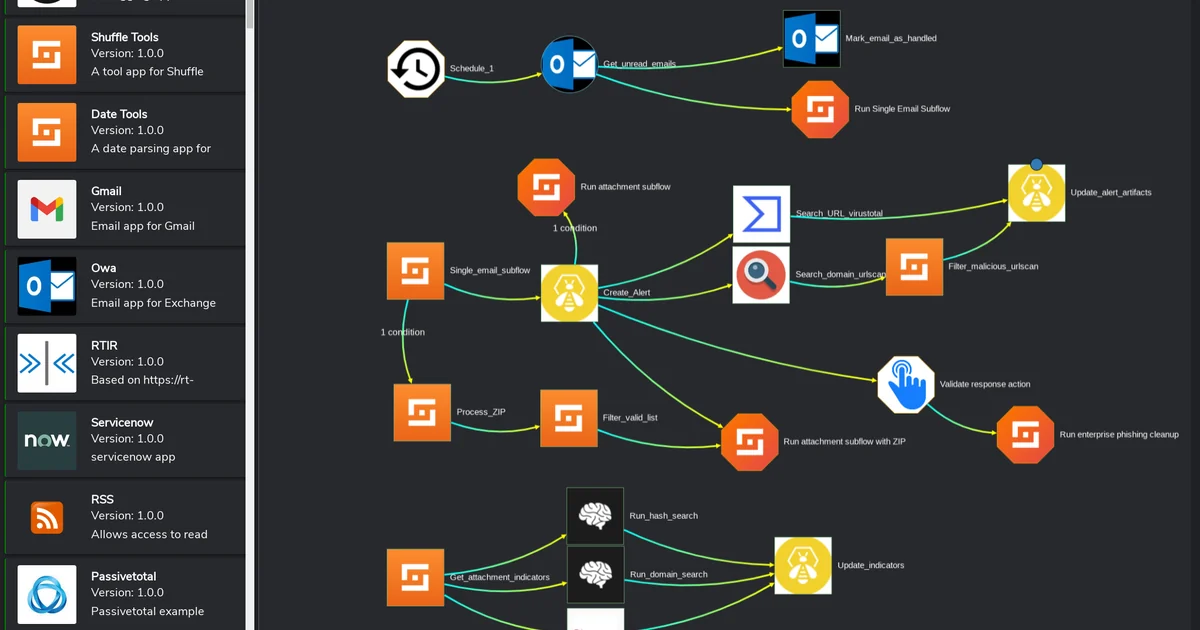The image size is (1200, 630).
Task: Select the Mark_email_as_handled node icon
Action: (811, 39)
